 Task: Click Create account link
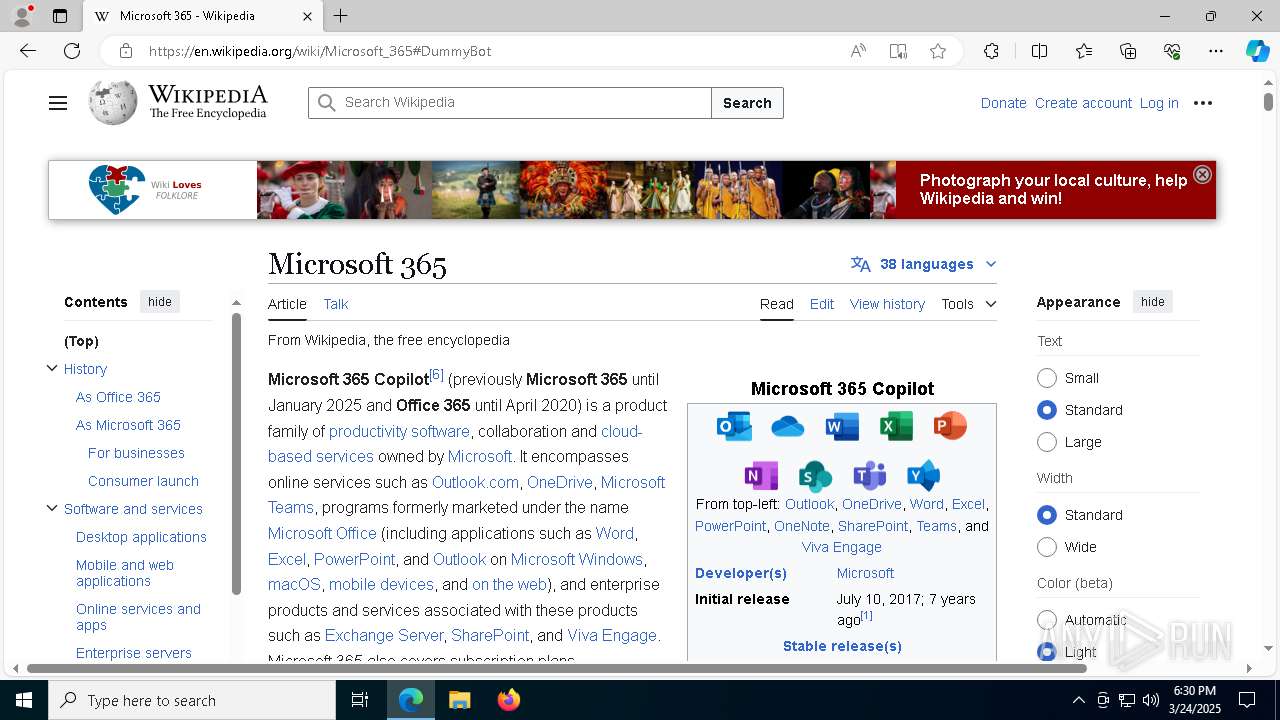click(1083, 103)
